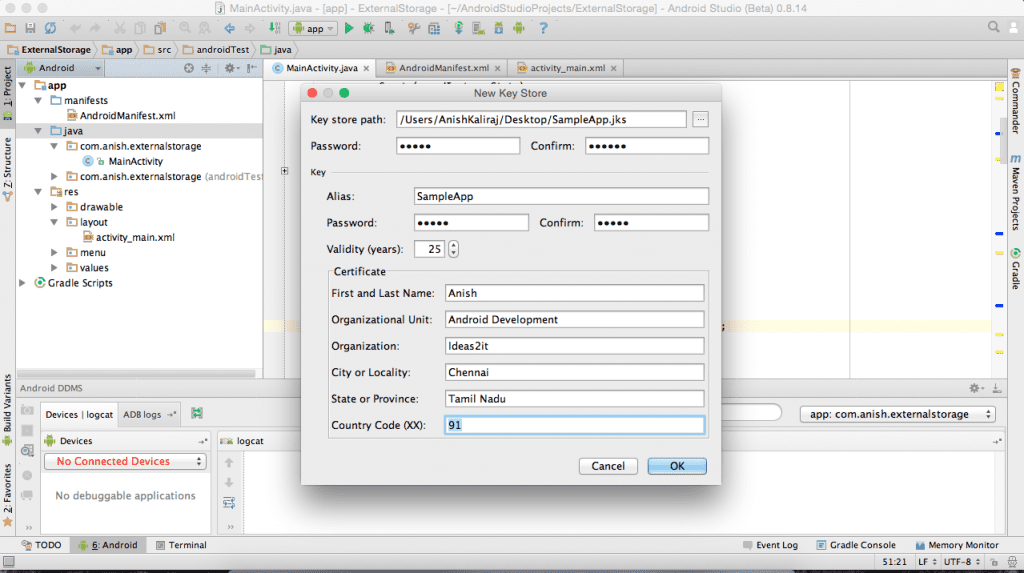Click the blue Back navigation arrow
Viewport: 1024px width, 573px height.
(229, 28)
